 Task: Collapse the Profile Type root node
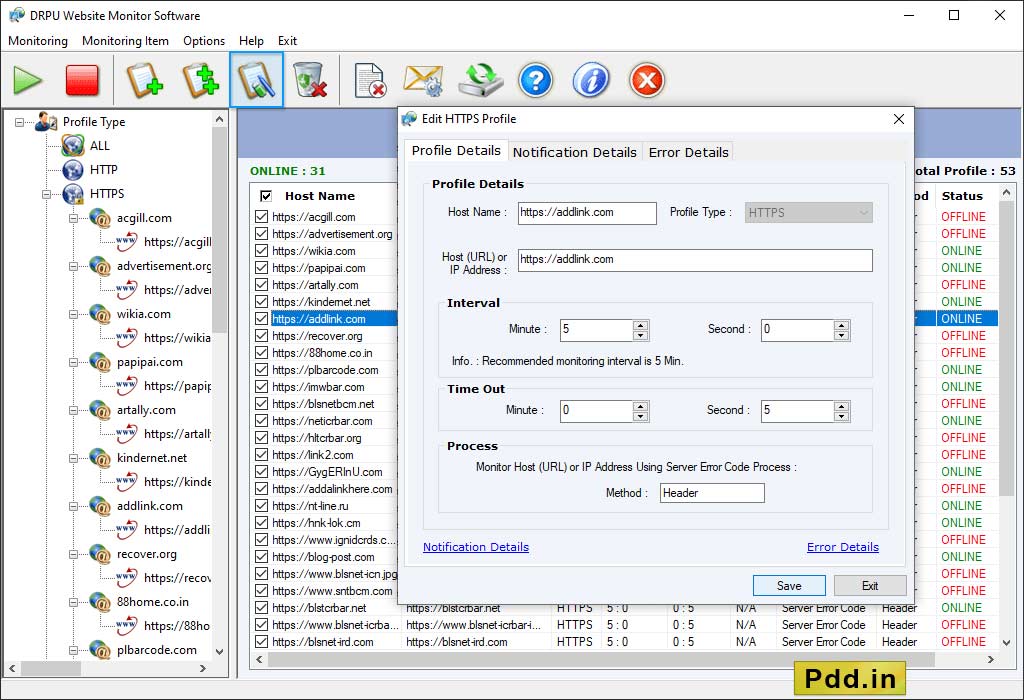20,122
